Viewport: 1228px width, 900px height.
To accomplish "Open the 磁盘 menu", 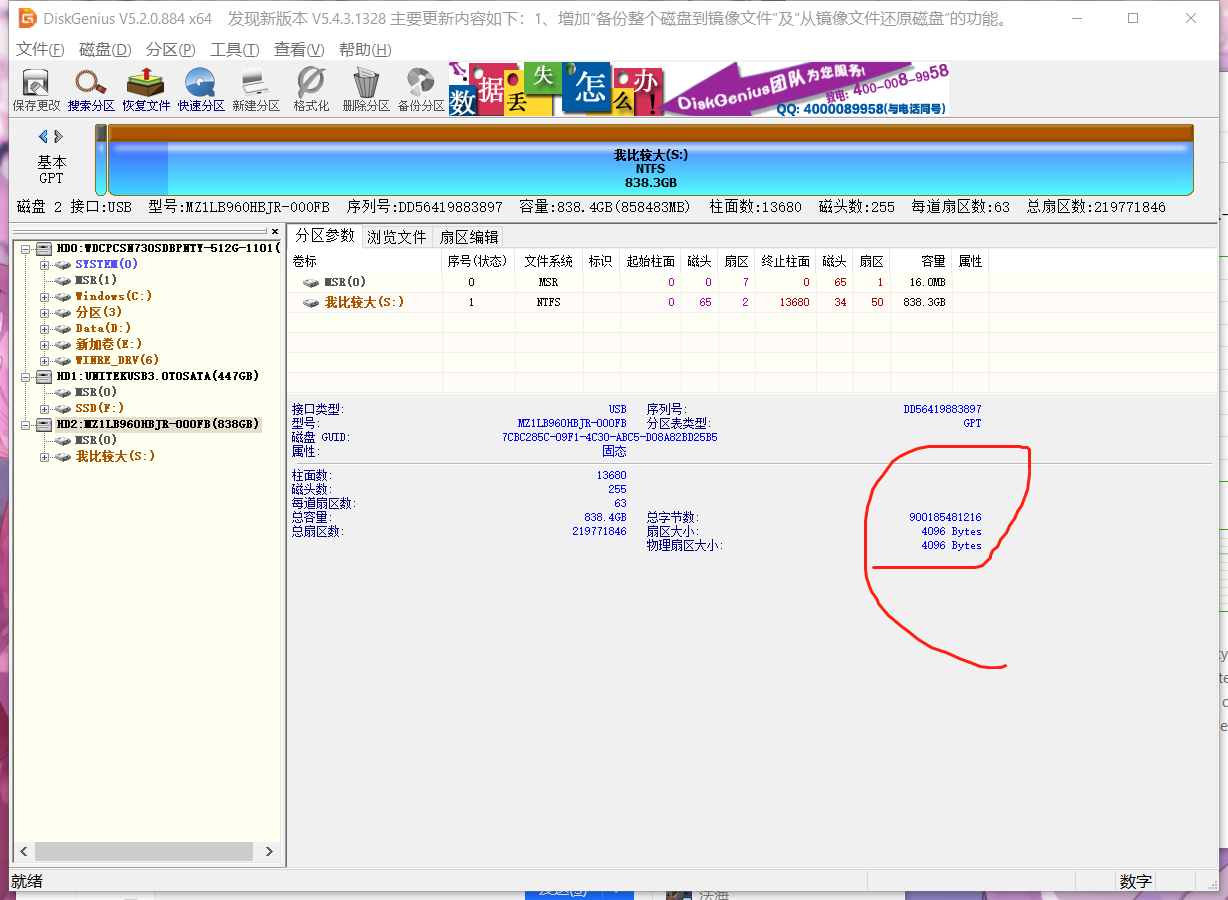I will (x=104, y=49).
